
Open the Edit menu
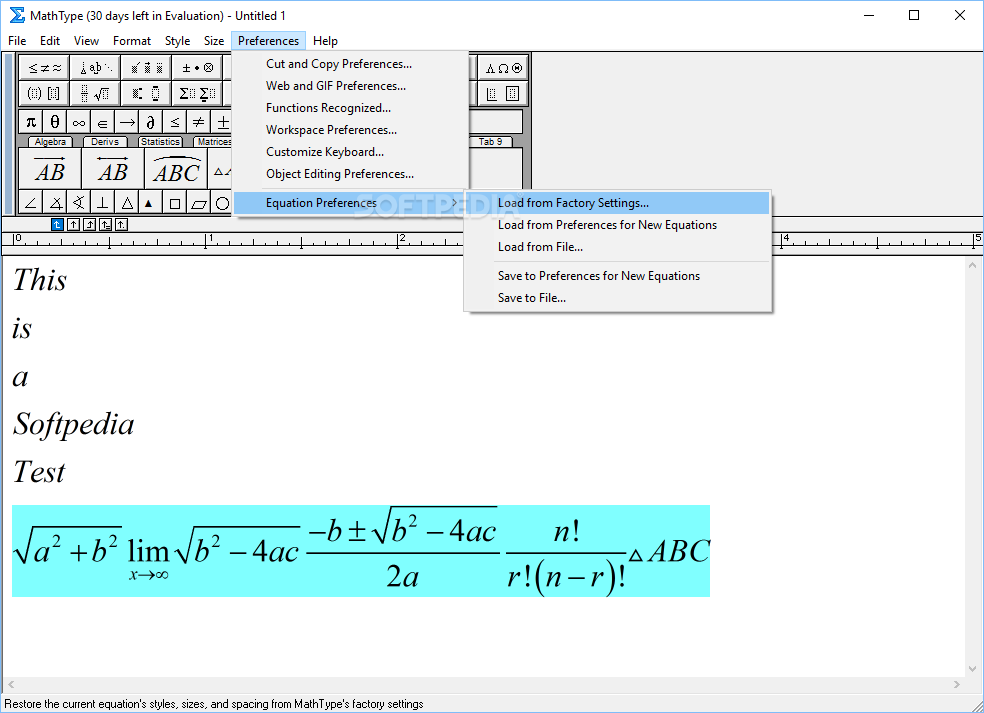[50, 41]
